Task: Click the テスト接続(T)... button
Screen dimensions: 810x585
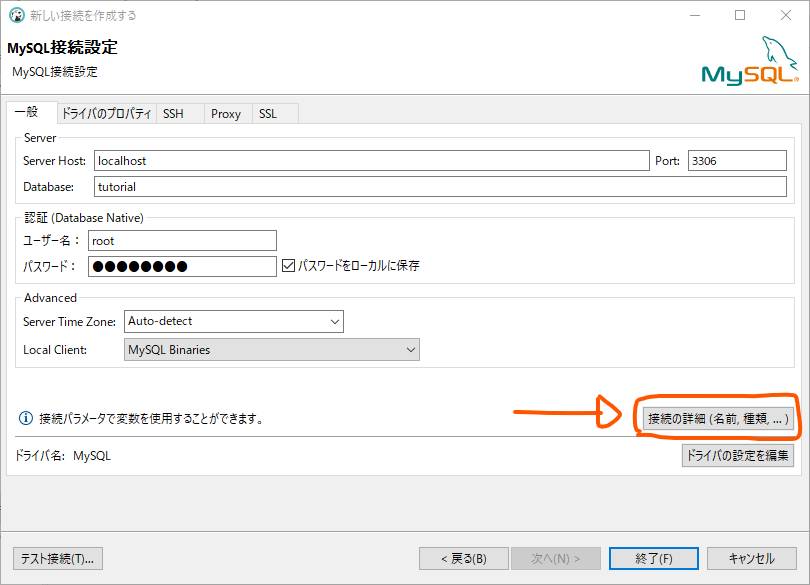Action: click(x=58, y=559)
